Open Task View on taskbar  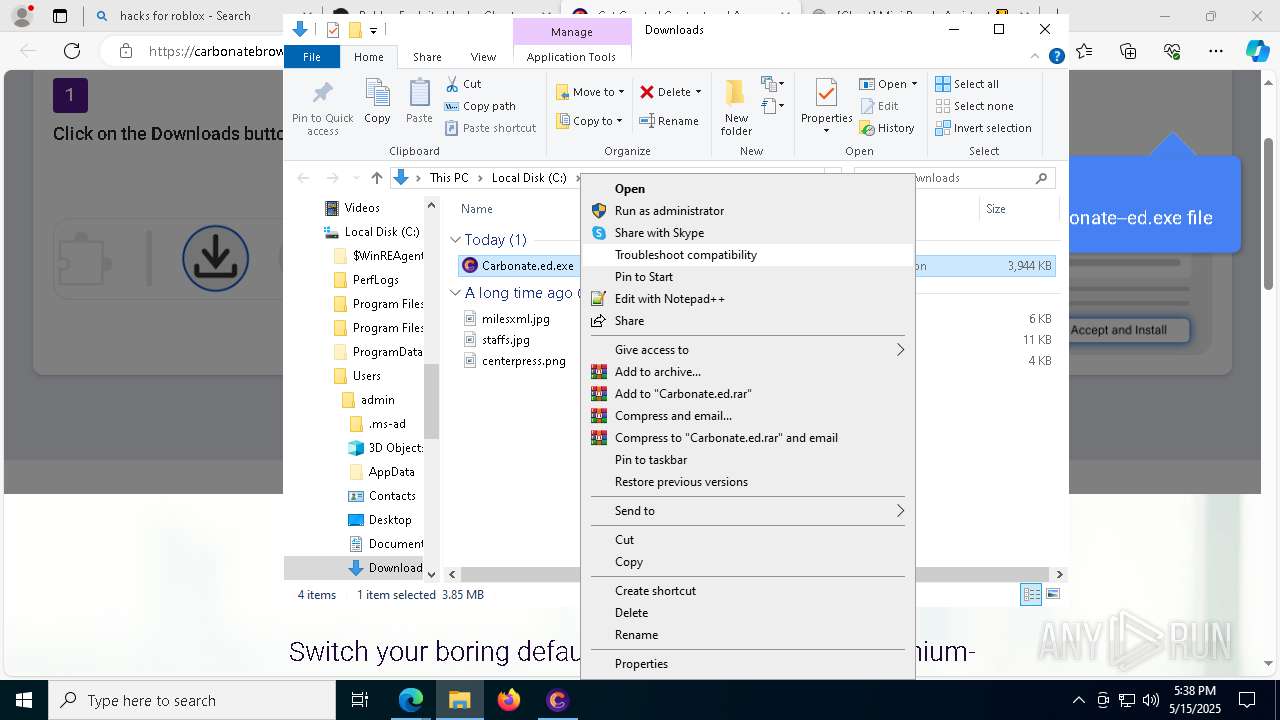pos(361,700)
